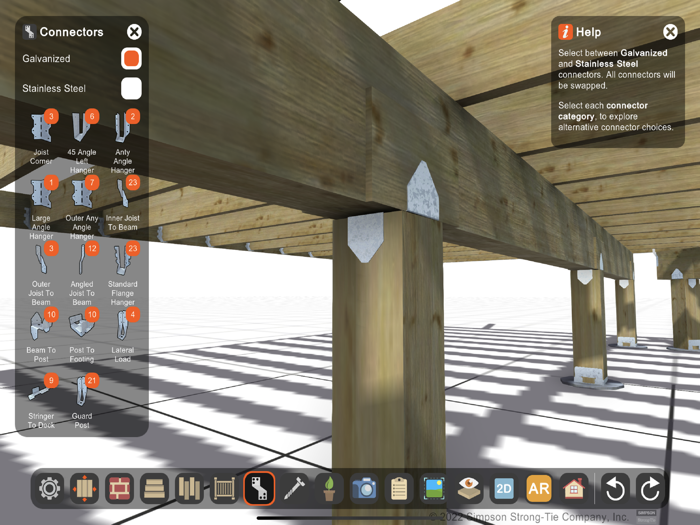
Task: Open the railing tool in toolbar
Action: (224, 488)
